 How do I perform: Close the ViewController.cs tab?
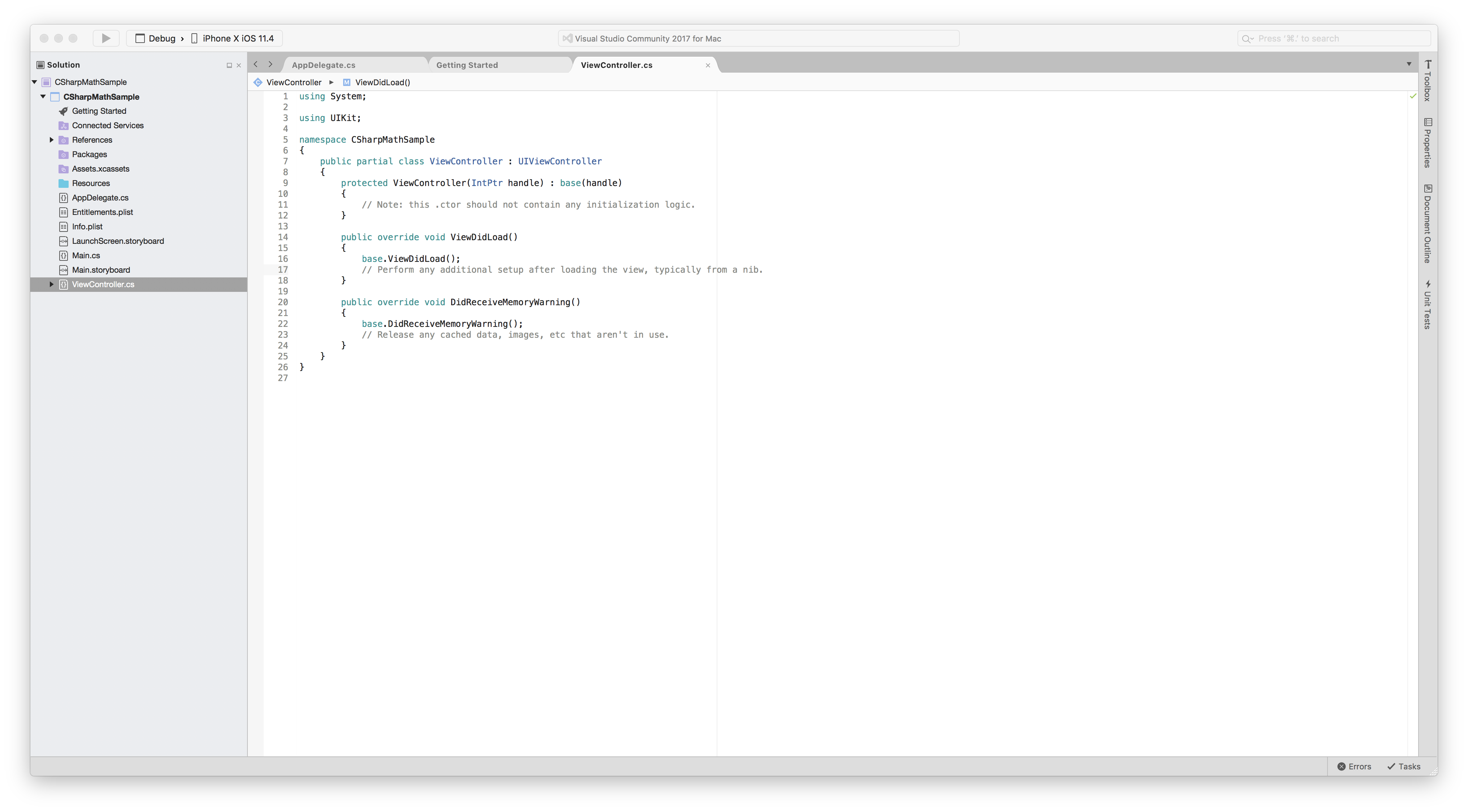click(707, 65)
